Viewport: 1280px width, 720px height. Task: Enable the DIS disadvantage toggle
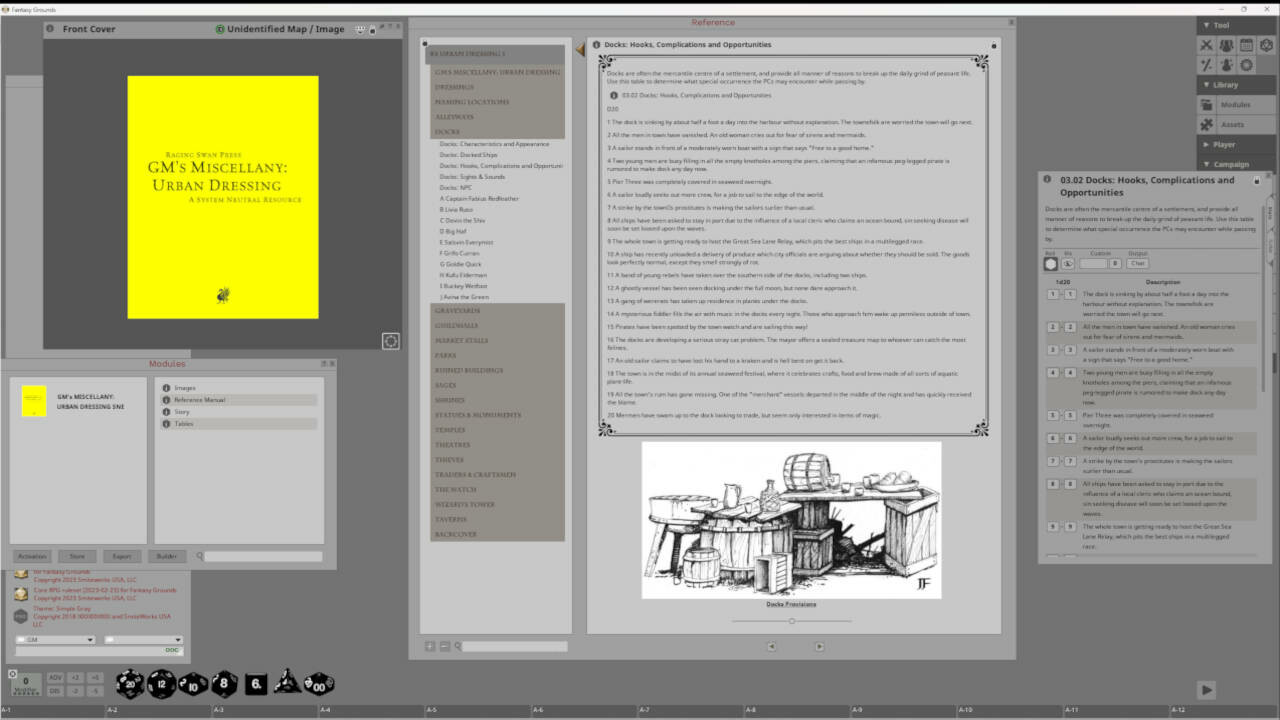(x=55, y=691)
